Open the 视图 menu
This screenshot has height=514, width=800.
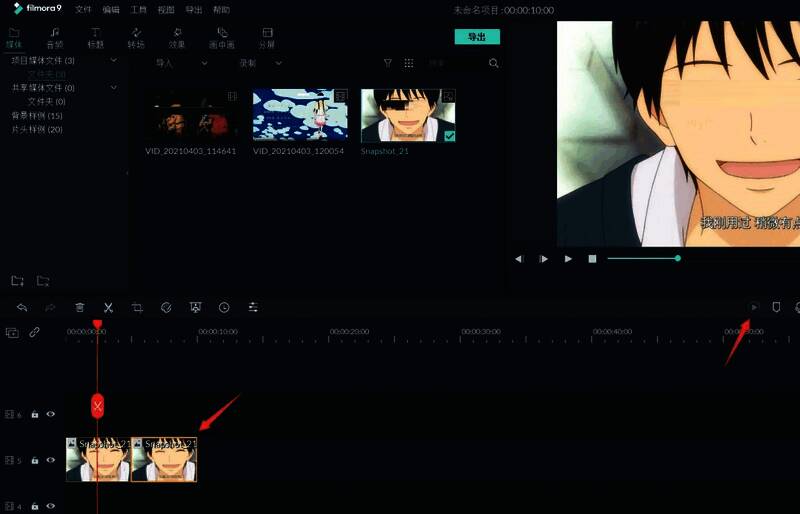pyautogui.click(x=166, y=10)
